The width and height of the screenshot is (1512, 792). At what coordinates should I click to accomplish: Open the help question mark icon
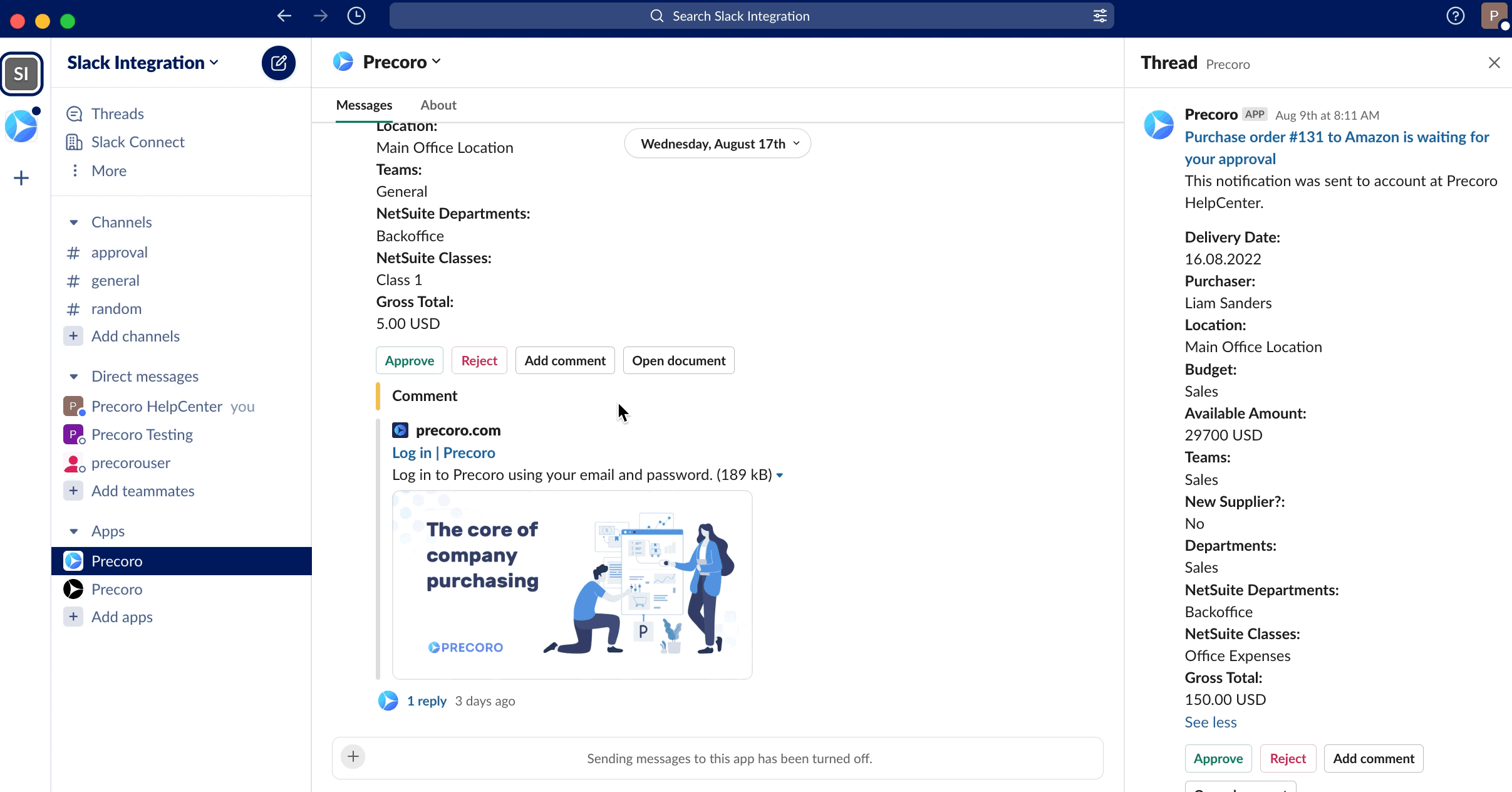pyautogui.click(x=1455, y=16)
